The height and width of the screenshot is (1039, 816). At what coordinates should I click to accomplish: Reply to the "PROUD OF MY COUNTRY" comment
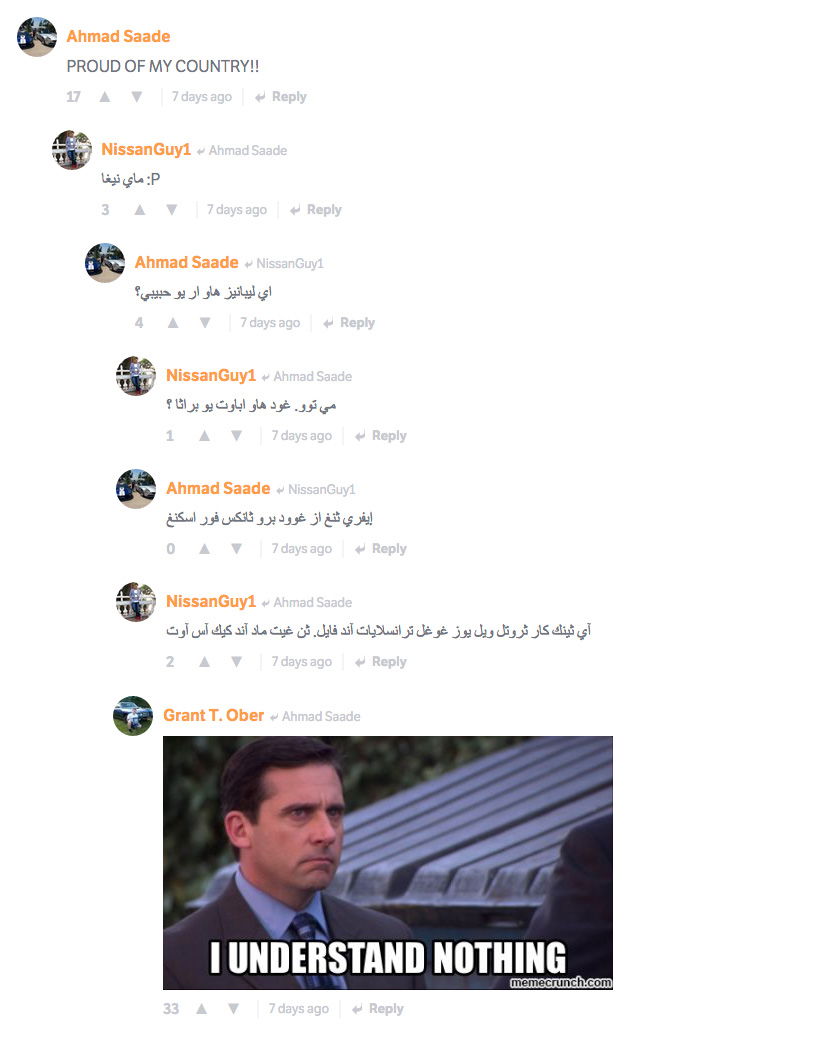pos(281,97)
